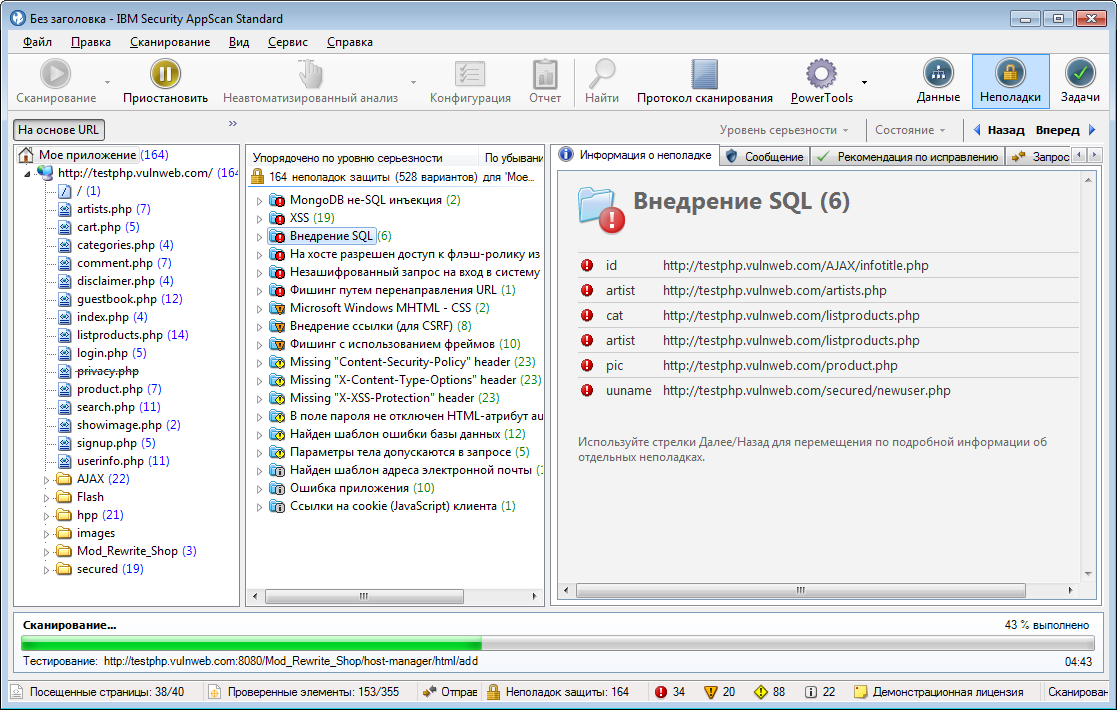Click the Find (Найти) magnifier icon
Viewport: 1117px width, 710px height.
click(602, 74)
